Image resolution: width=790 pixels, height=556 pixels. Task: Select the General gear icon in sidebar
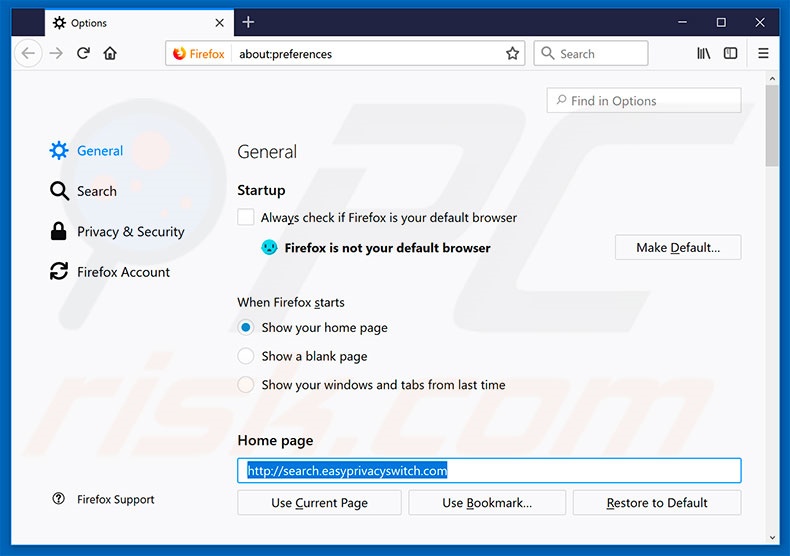point(59,151)
